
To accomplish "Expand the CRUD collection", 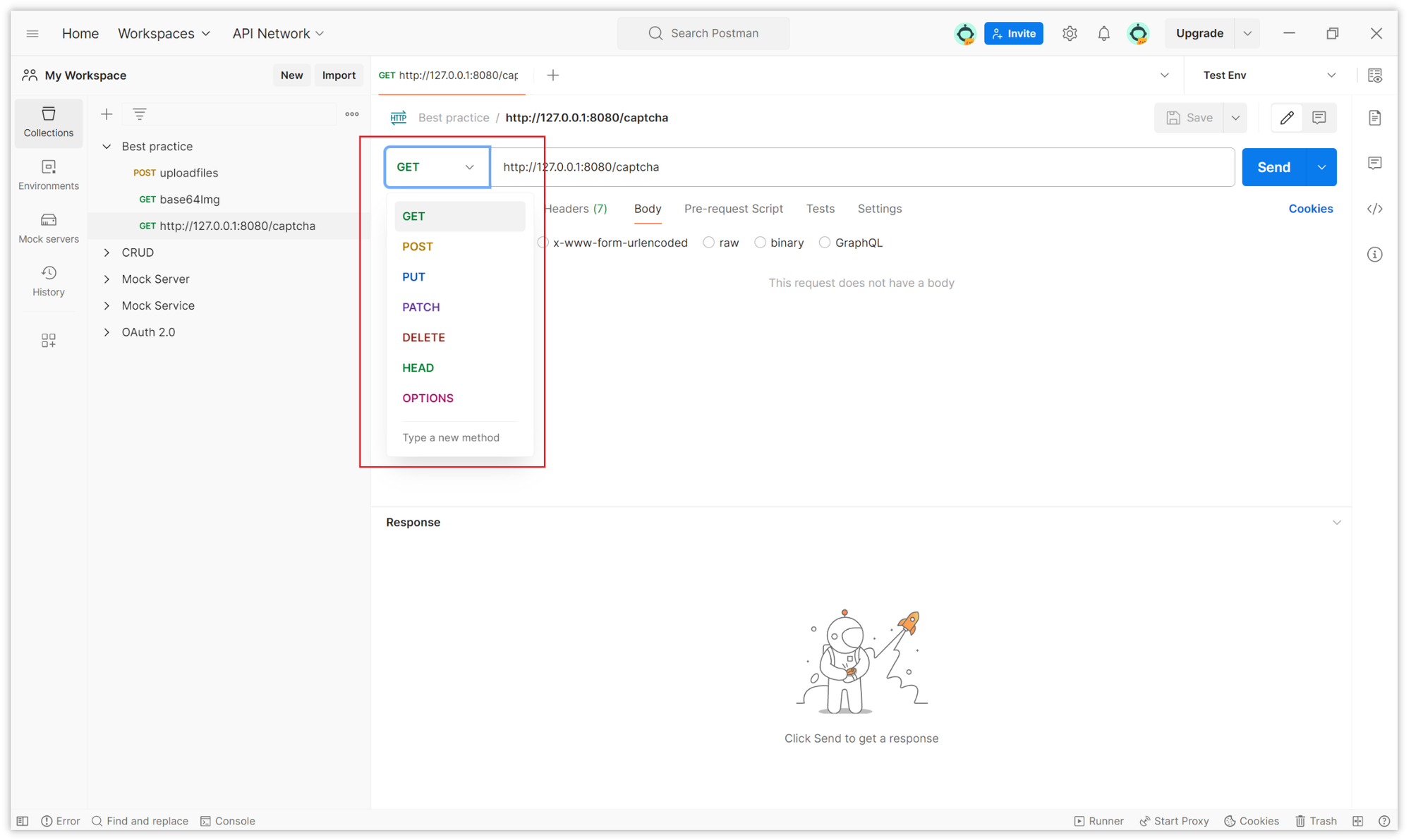I will (107, 252).
